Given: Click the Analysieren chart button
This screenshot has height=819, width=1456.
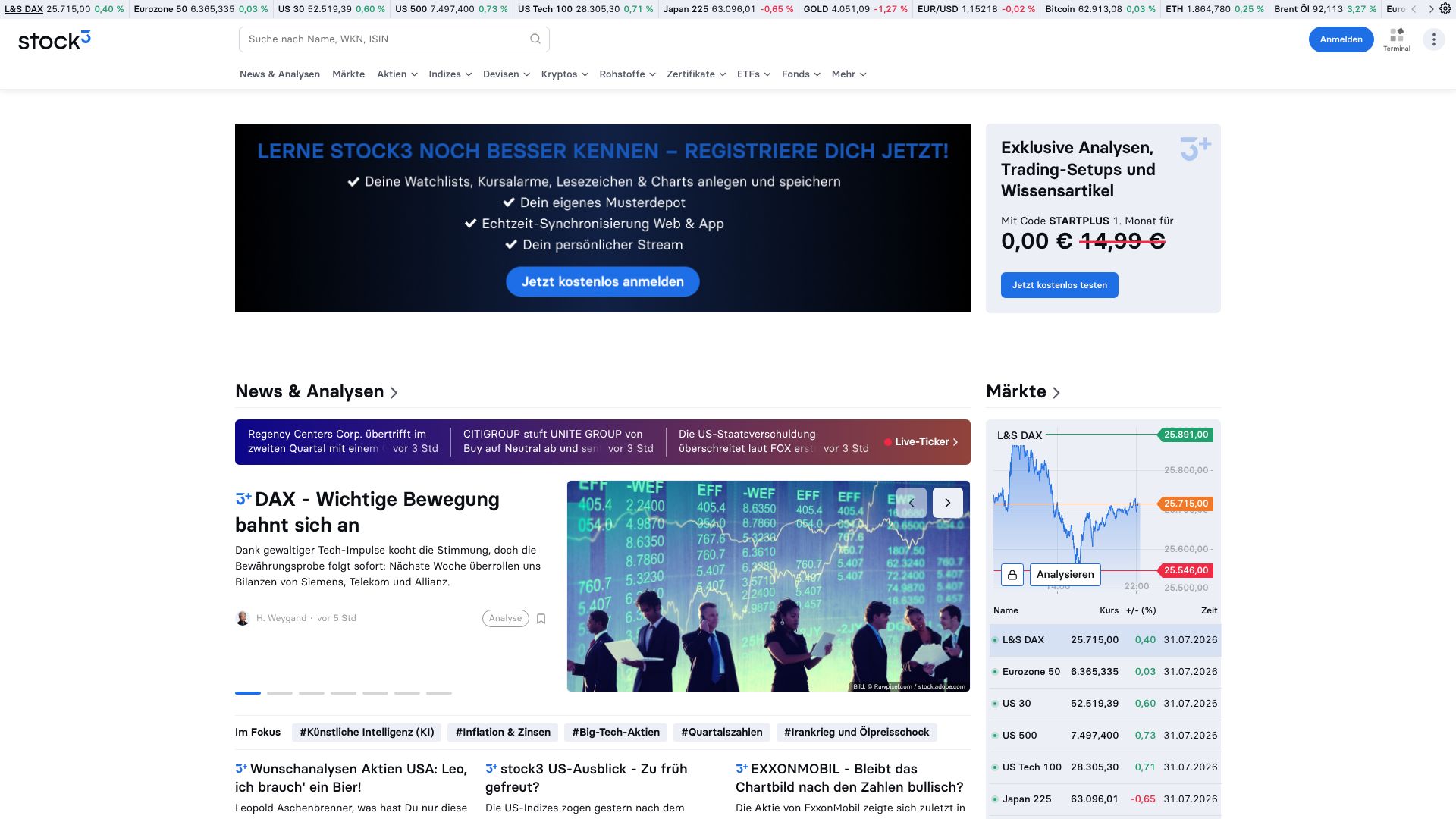Looking at the screenshot, I should coord(1065,575).
